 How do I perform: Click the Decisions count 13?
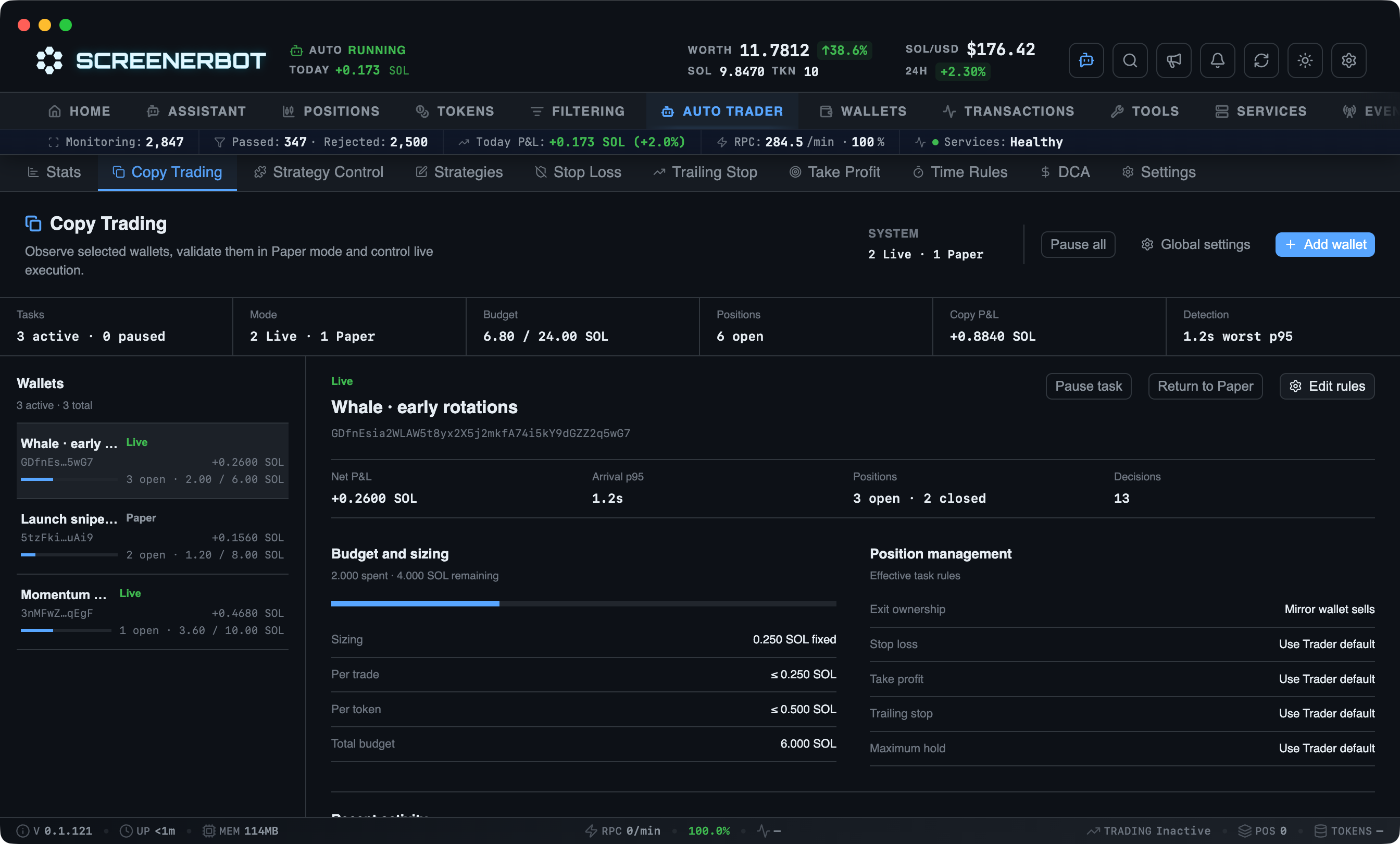coord(1121,499)
